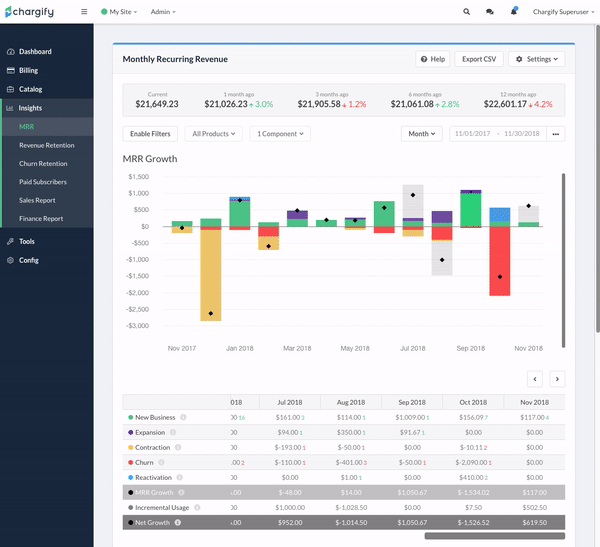Click the info icon beside Net Growth
600x547 pixels.
(x=178, y=523)
